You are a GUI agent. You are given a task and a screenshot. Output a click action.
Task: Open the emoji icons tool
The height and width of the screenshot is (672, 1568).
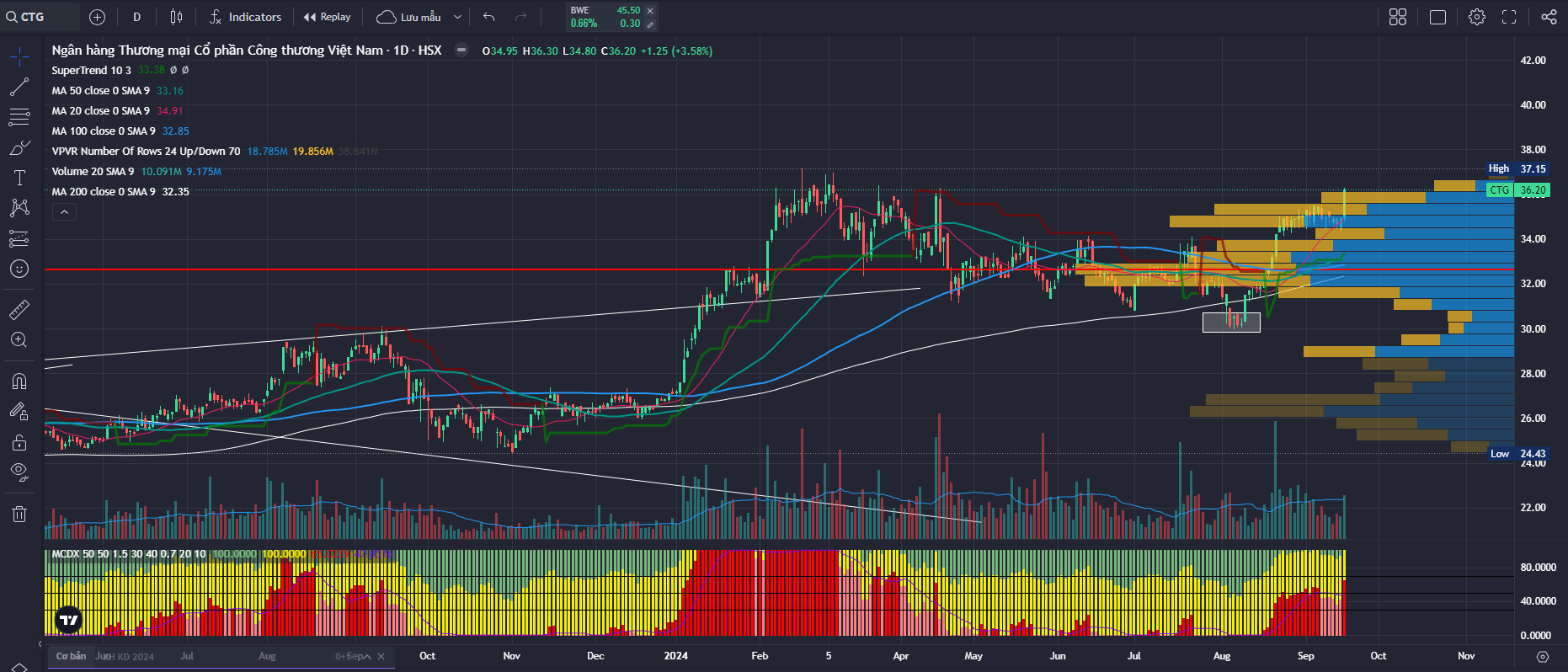(19, 269)
